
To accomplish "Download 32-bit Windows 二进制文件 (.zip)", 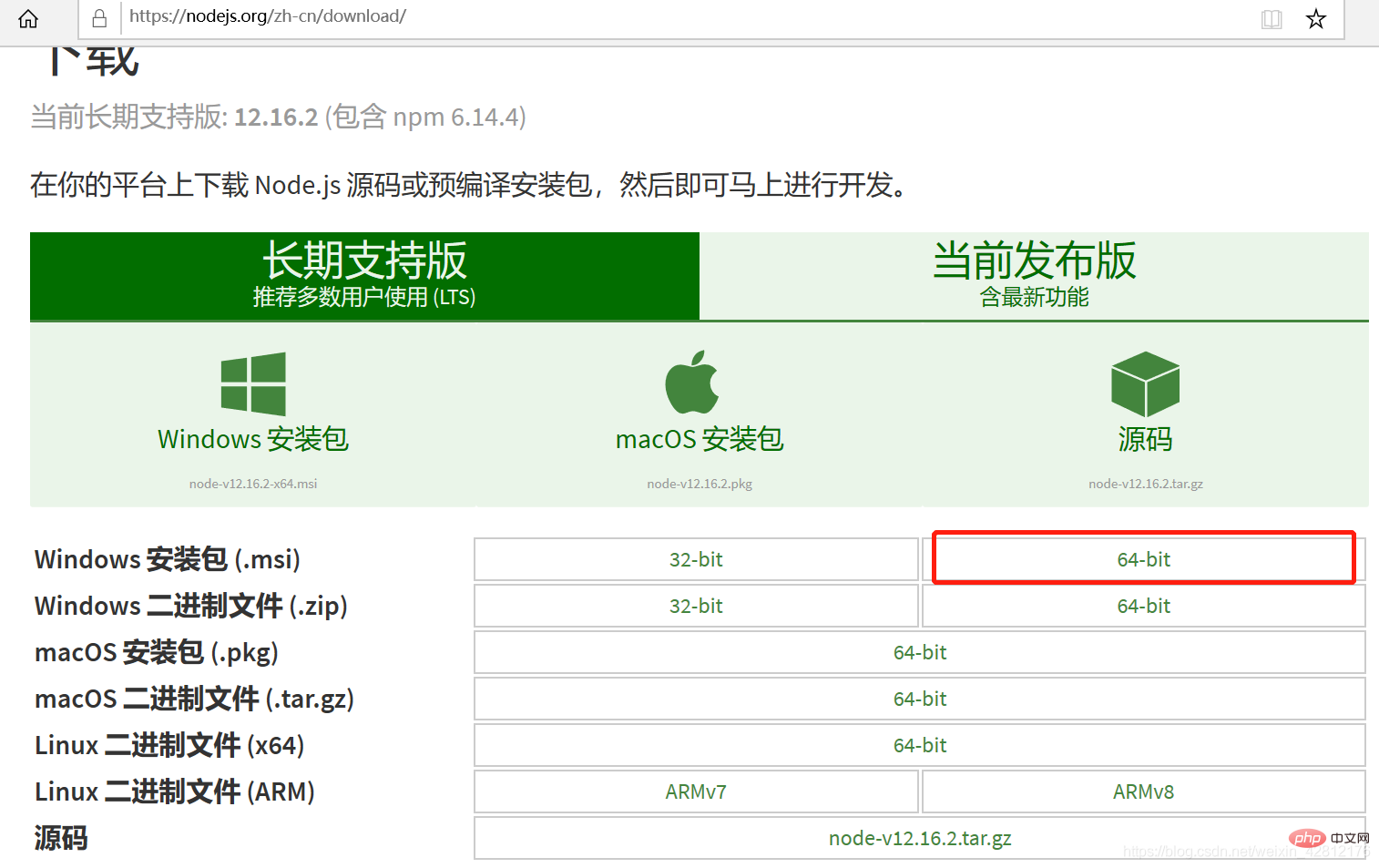I will (696, 606).
